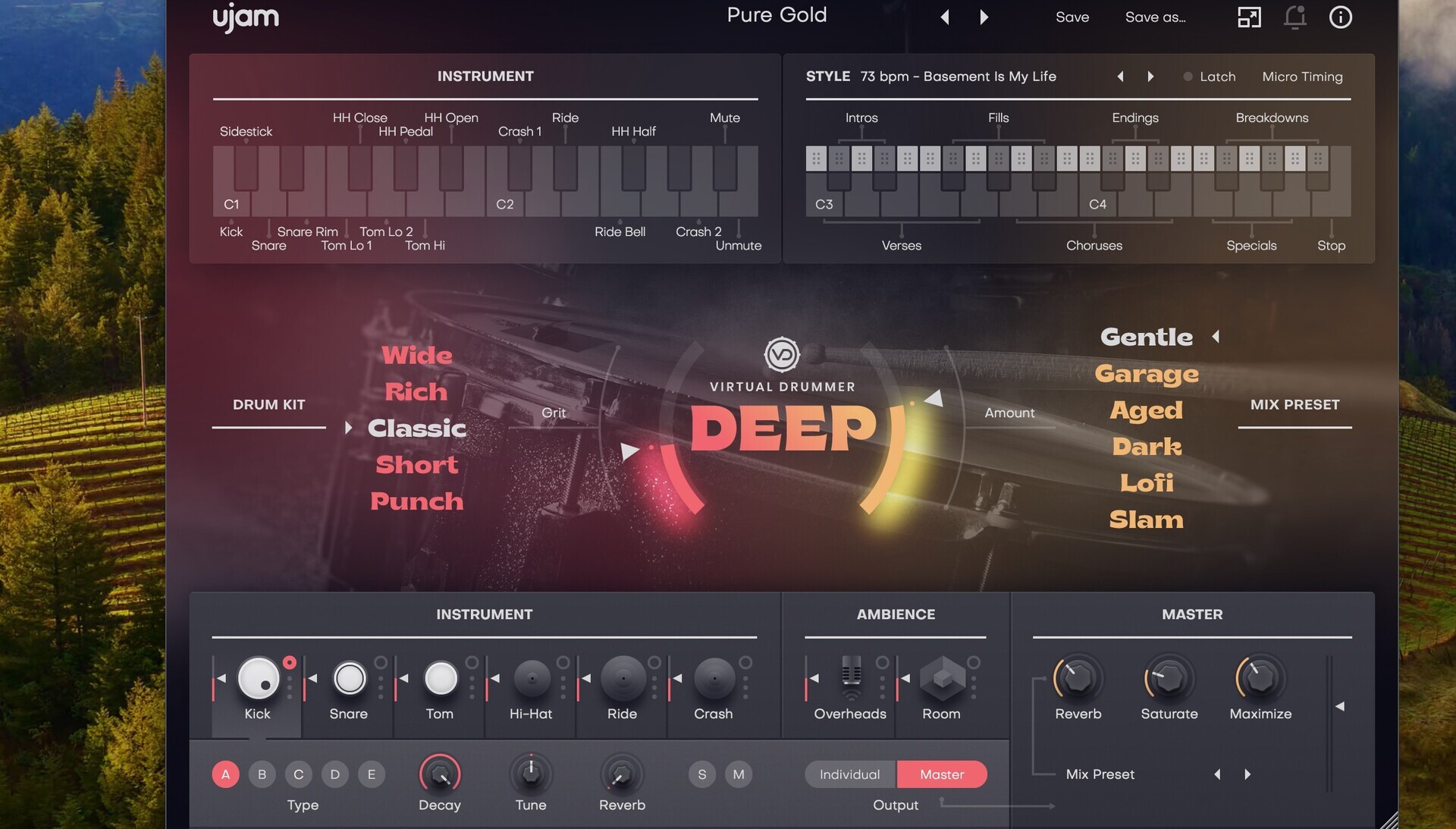Open the notifications bell icon

click(x=1294, y=17)
